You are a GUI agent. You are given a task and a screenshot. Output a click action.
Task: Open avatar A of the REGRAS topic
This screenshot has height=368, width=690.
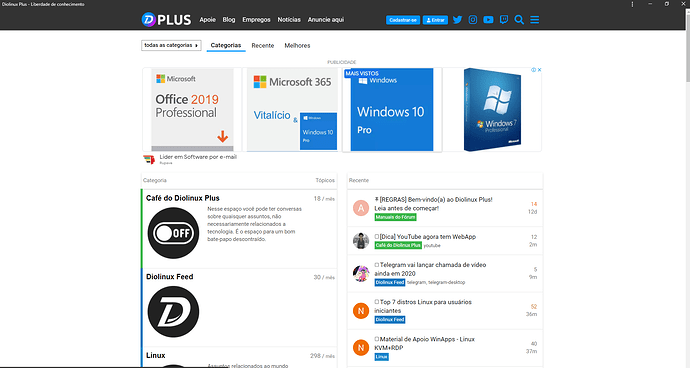361,208
